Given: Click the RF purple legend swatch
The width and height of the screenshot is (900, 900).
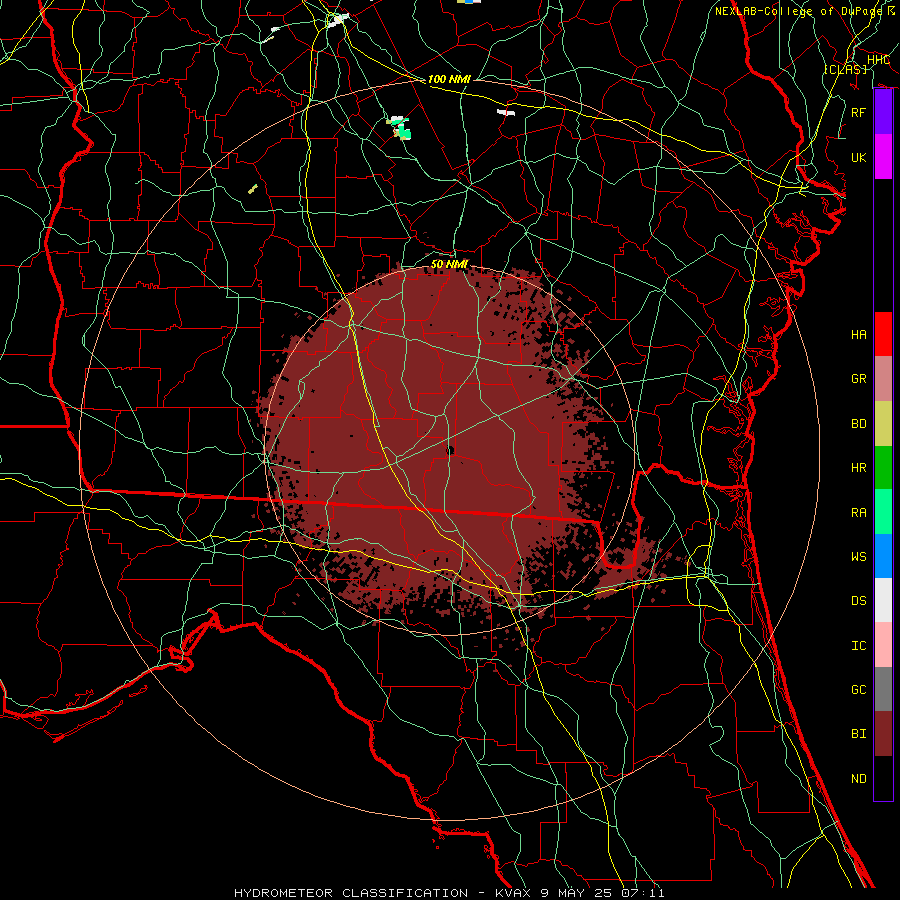Looking at the screenshot, I should point(883,112).
